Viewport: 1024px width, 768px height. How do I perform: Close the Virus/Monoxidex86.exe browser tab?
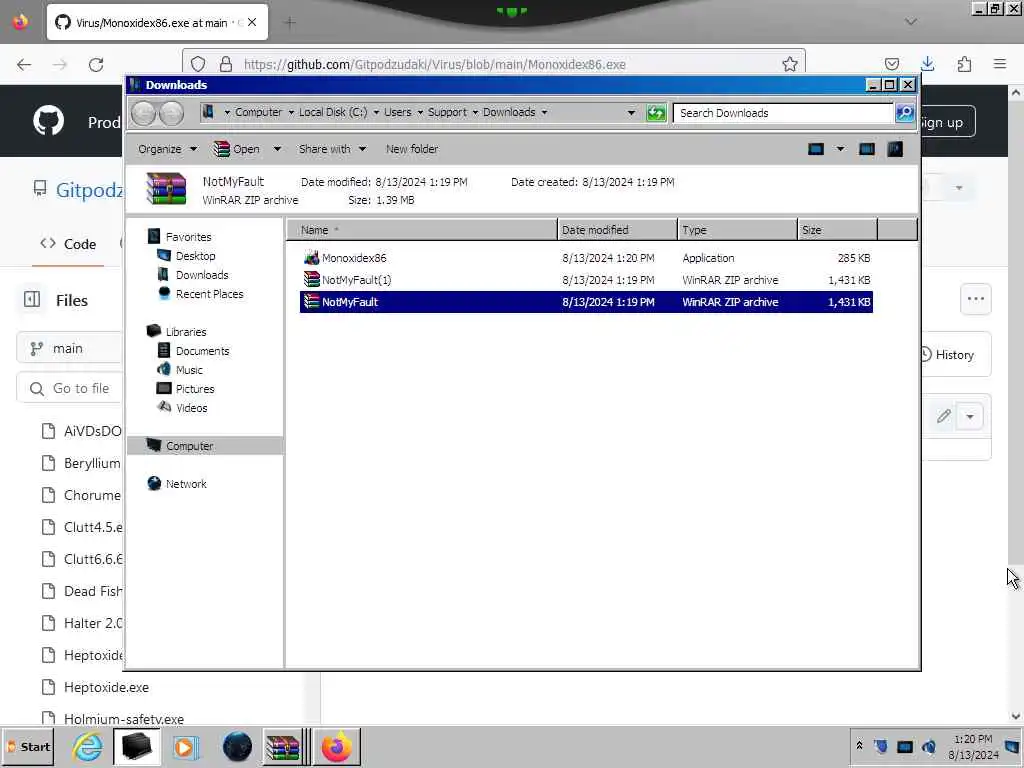[x=252, y=22]
